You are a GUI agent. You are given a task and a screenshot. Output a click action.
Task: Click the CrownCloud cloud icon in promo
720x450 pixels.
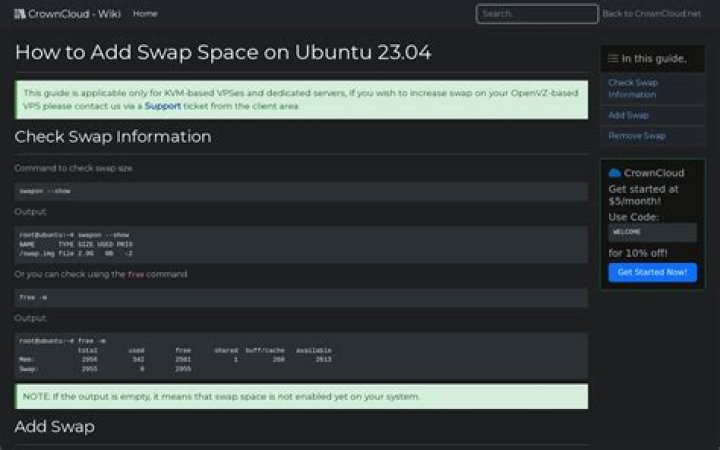(614, 173)
